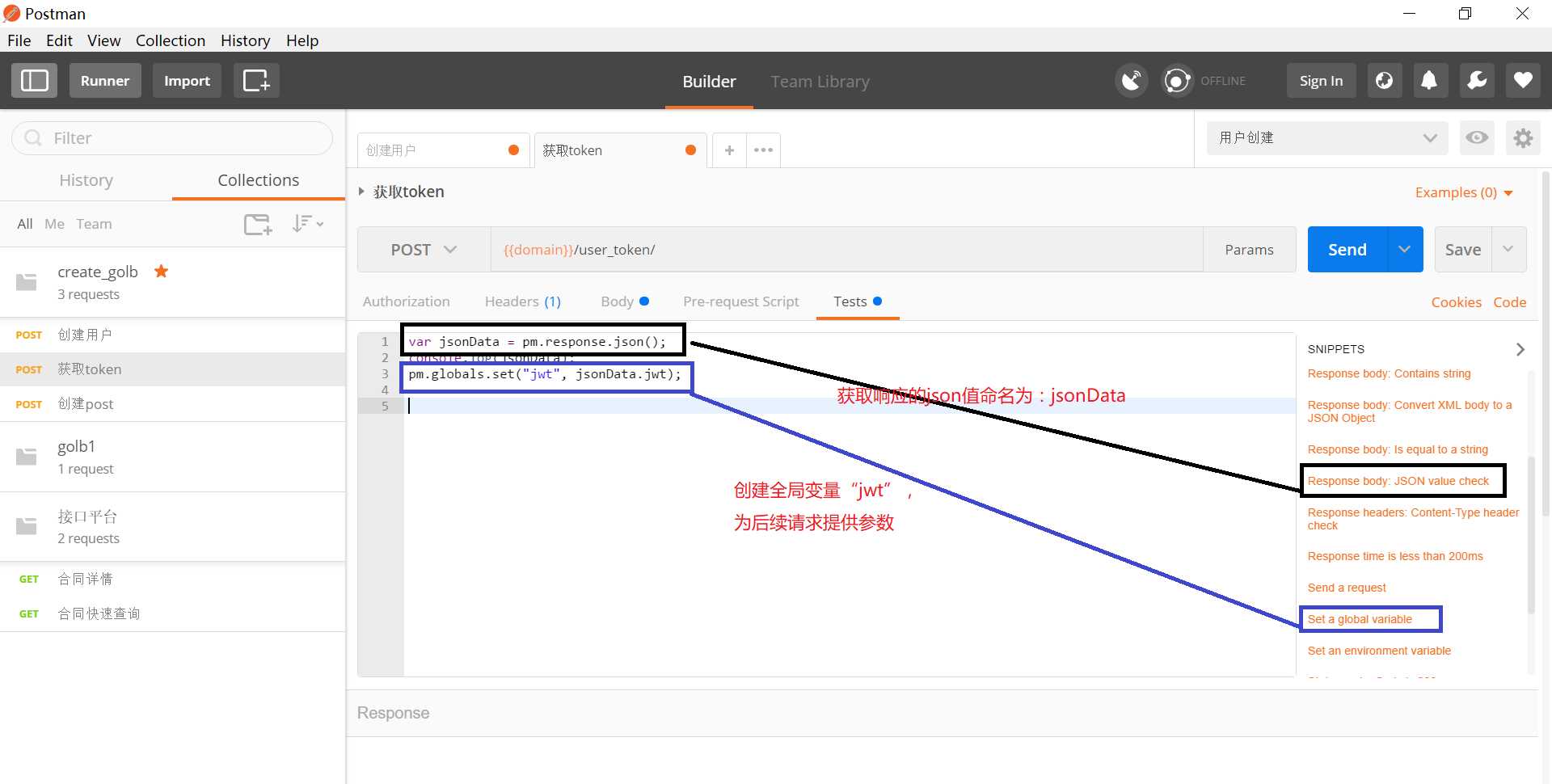Viewport: 1552px width, 784px height.
Task: Click the collection Filter search field
Action: 172,138
